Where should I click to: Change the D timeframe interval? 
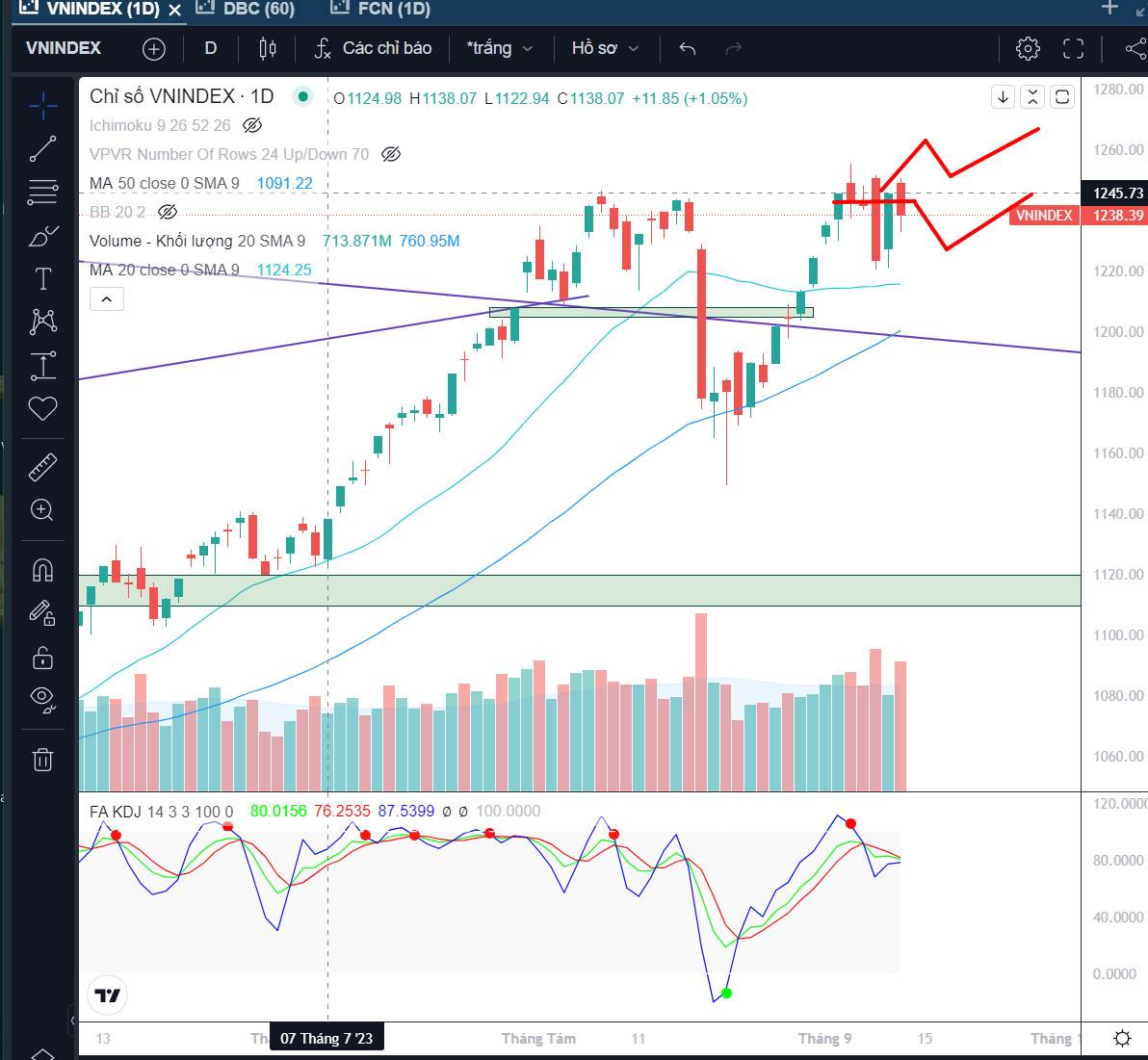(x=210, y=49)
